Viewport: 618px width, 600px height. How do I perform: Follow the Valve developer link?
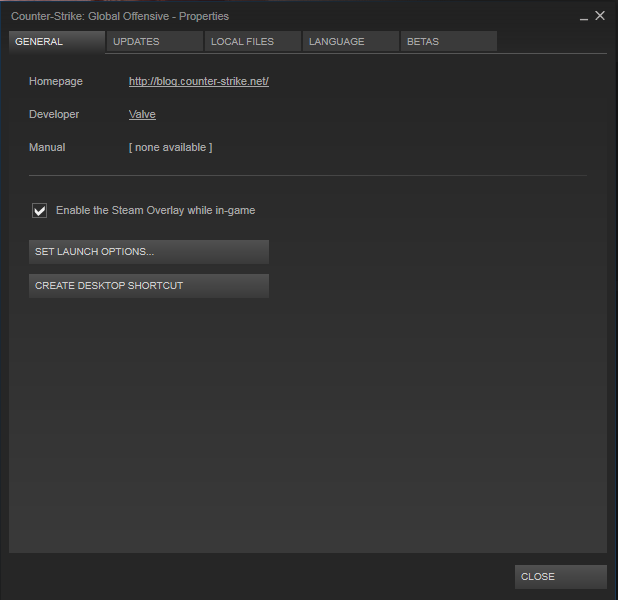(x=142, y=114)
